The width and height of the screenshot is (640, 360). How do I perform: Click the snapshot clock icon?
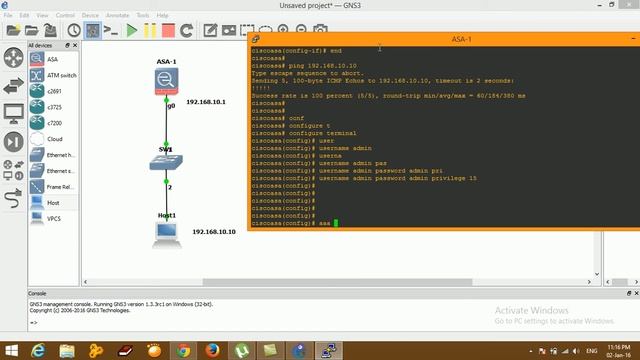(74, 30)
